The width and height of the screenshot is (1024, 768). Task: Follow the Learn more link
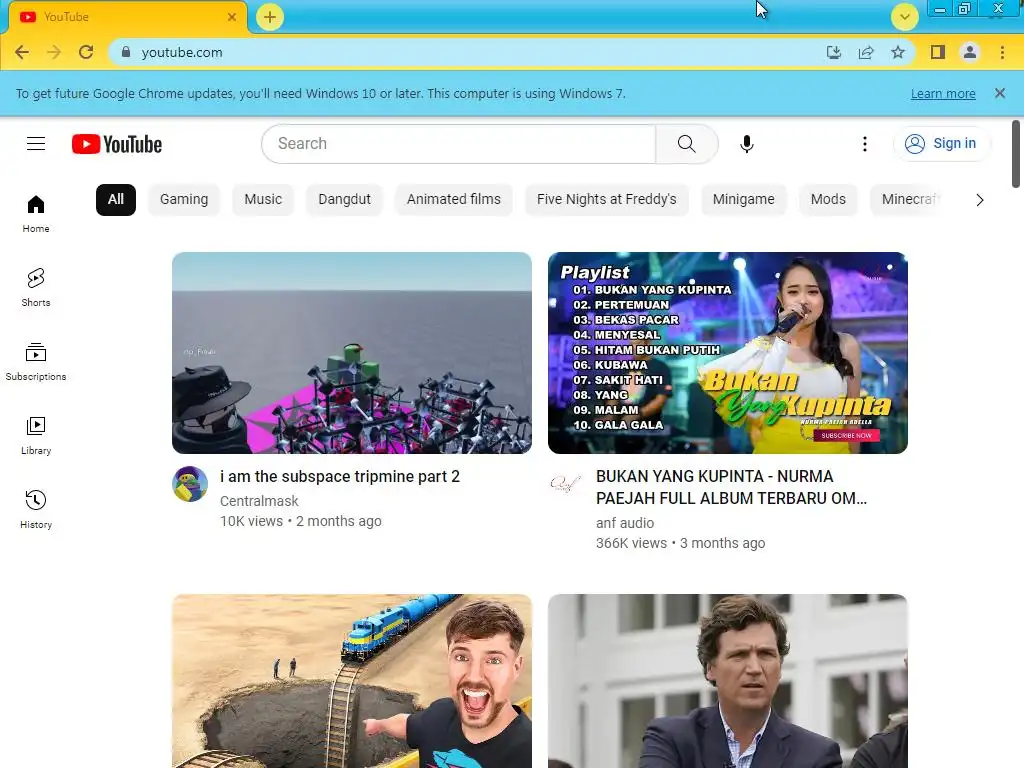tap(943, 93)
